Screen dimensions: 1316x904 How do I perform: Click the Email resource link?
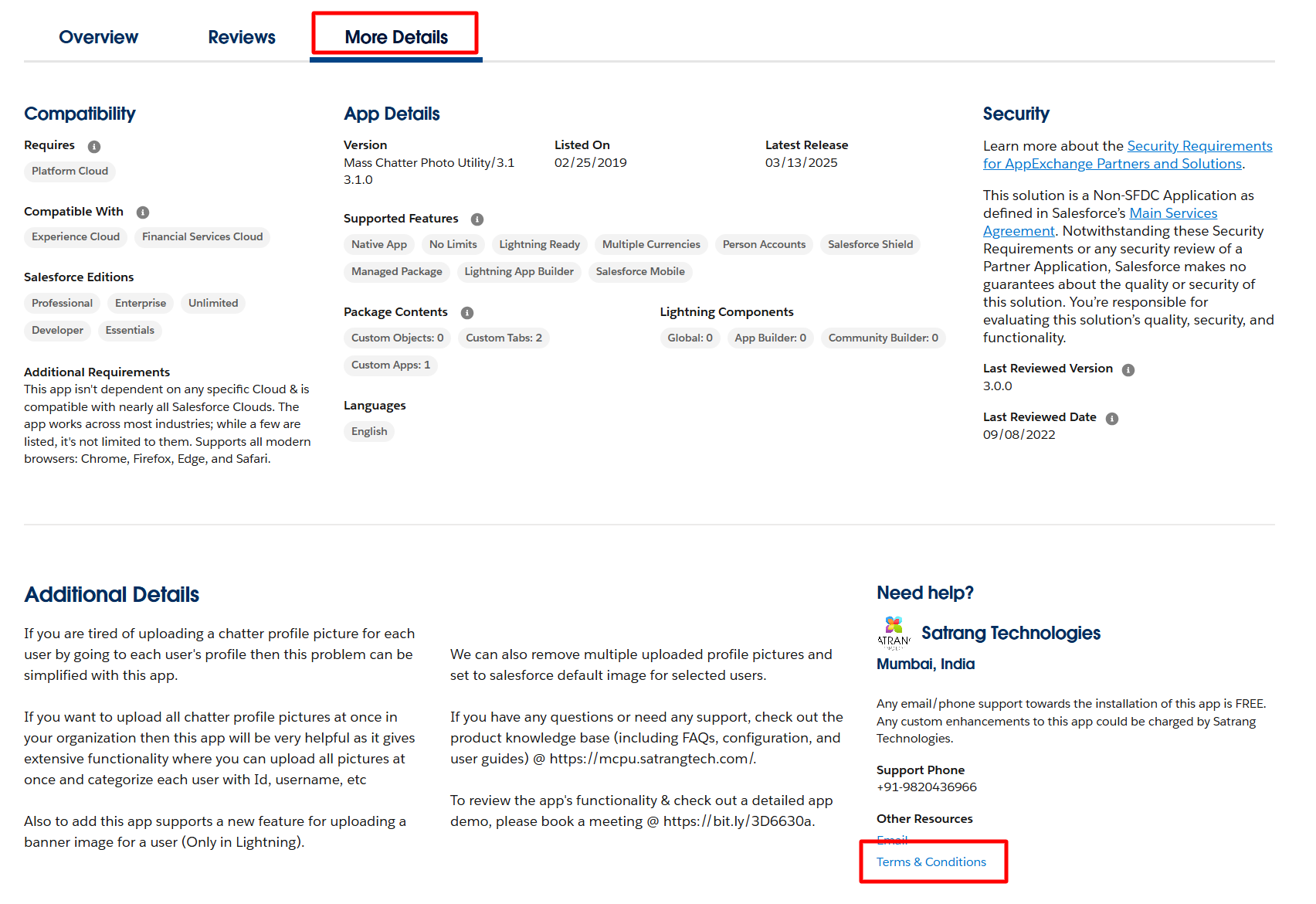click(x=892, y=840)
